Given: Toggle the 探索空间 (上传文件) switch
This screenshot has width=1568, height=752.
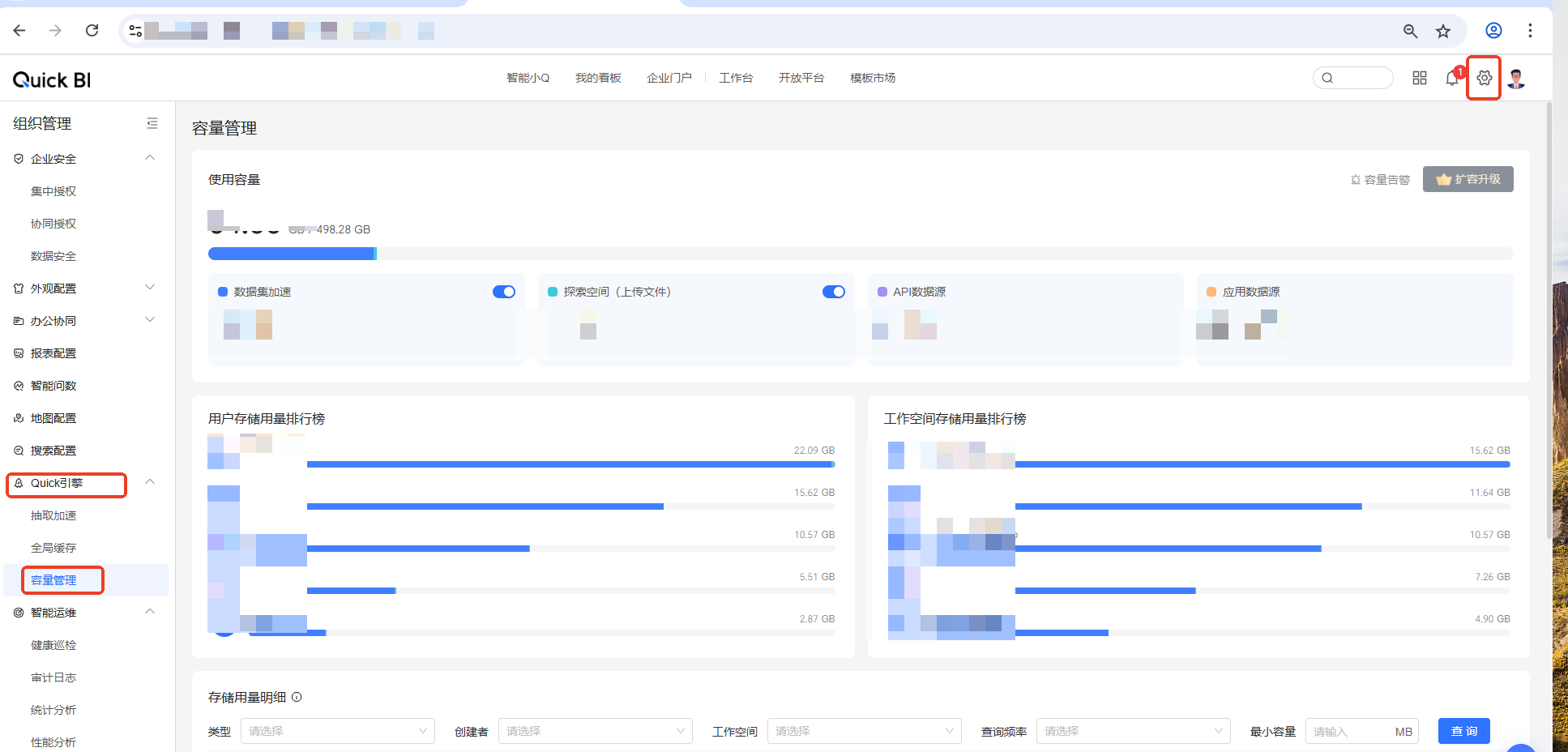Looking at the screenshot, I should [833, 292].
